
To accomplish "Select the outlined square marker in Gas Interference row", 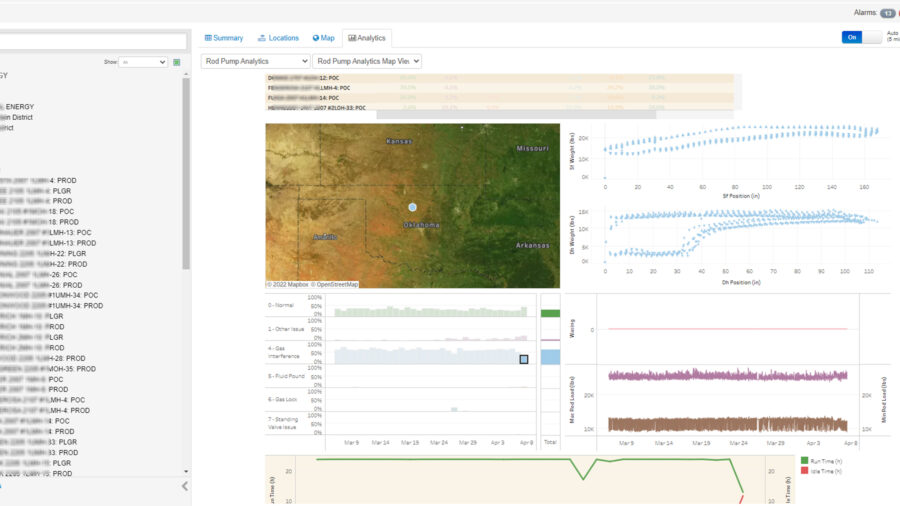I will click(x=523, y=359).
